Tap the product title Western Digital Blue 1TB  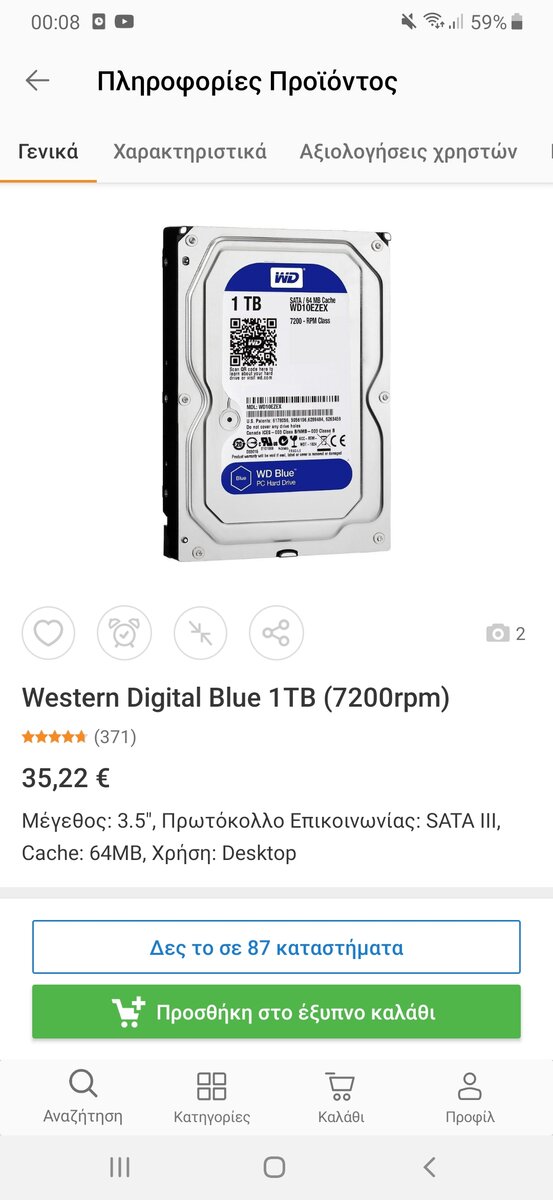coord(236,697)
